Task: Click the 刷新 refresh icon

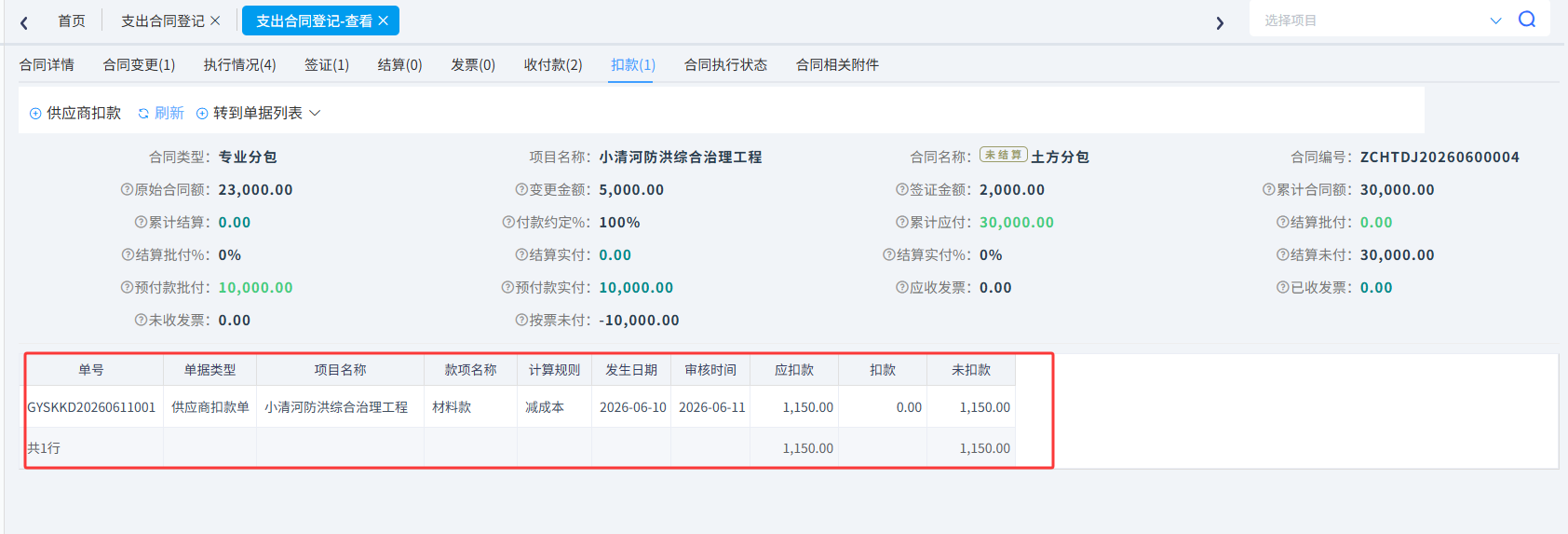Action: click(x=143, y=113)
